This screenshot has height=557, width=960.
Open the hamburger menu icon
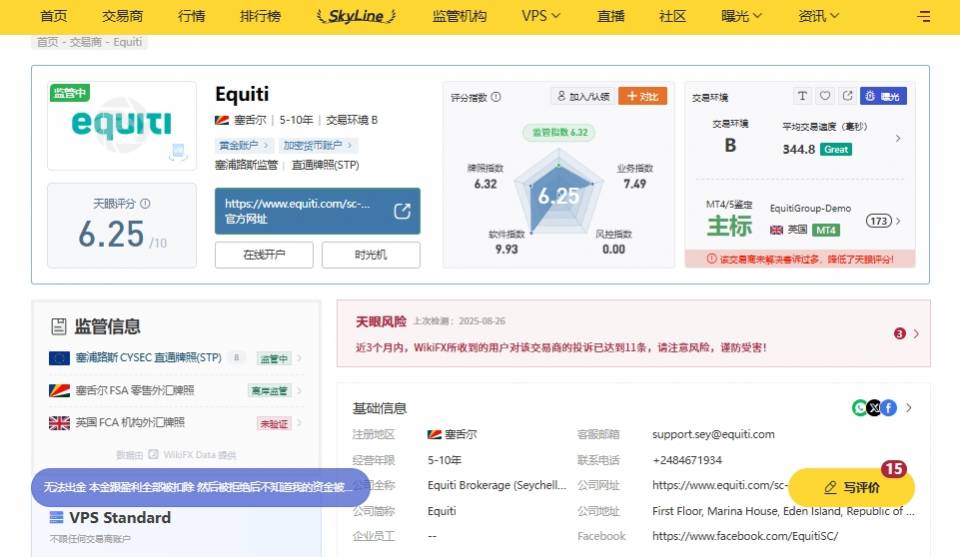[924, 17]
